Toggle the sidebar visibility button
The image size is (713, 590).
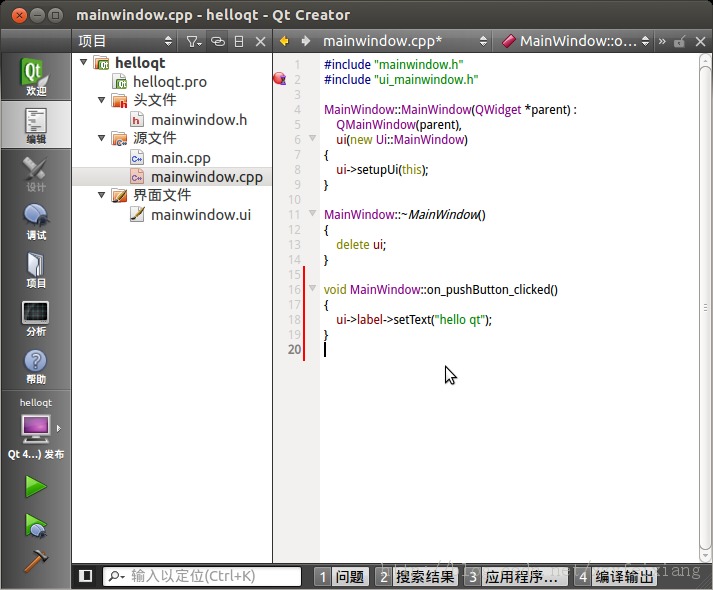[85, 576]
